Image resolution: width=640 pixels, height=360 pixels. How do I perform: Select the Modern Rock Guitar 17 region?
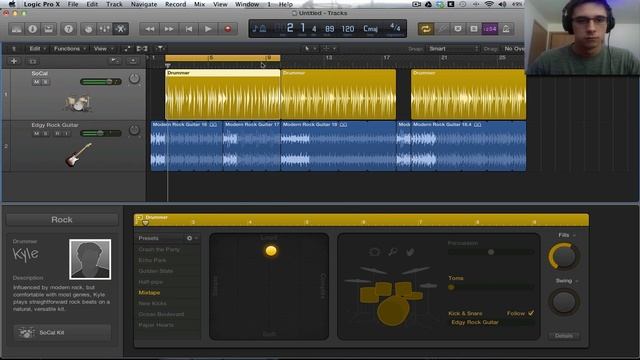point(251,146)
